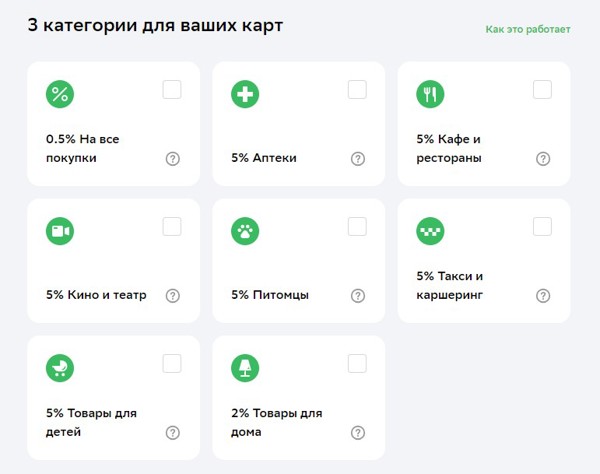Click the 5% Такси и каршеринг label
Image resolution: width=600 pixels, height=474 pixels.
(x=450, y=285)
